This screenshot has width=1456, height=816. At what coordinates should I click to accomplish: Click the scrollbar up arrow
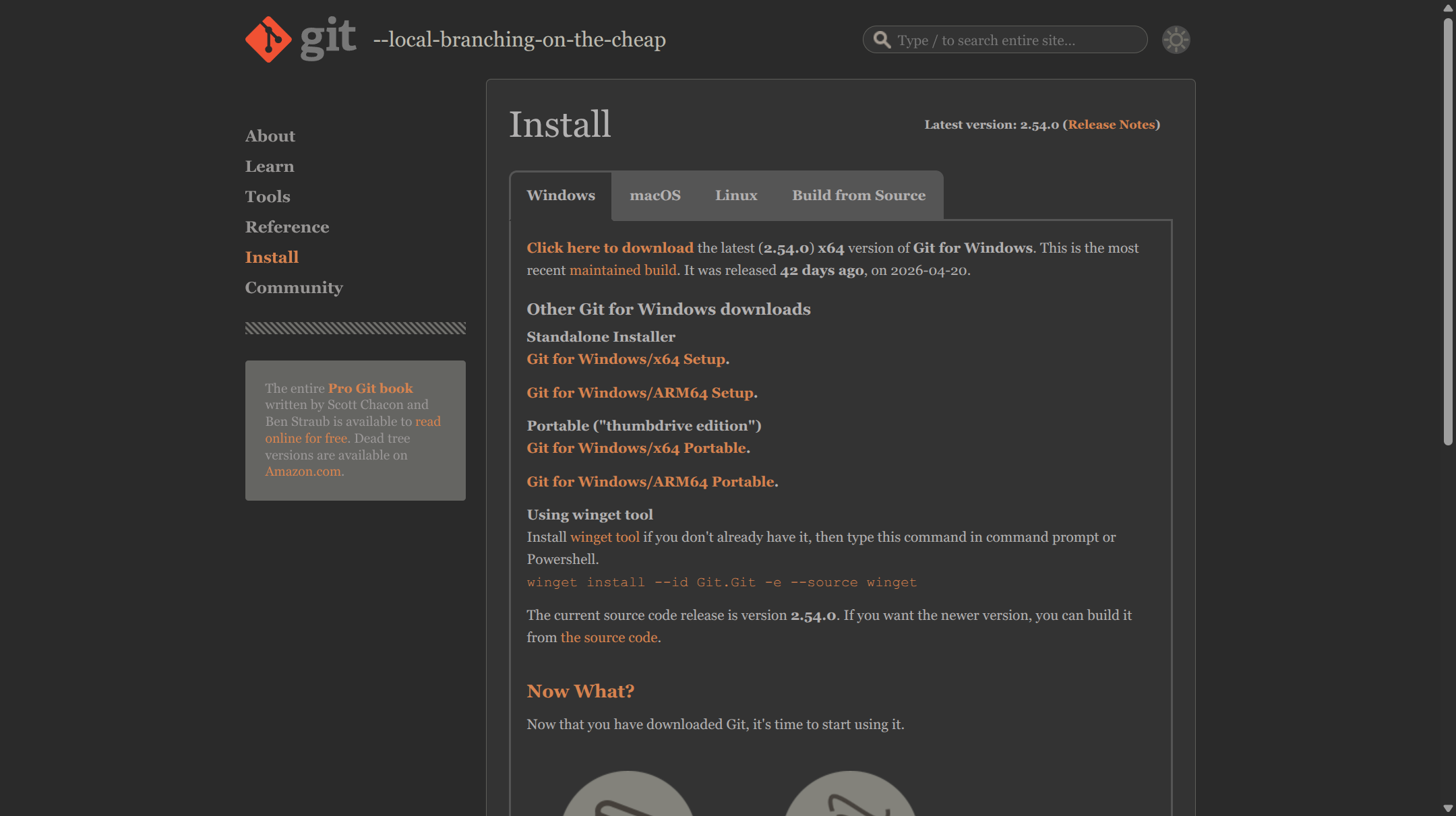1448,8
